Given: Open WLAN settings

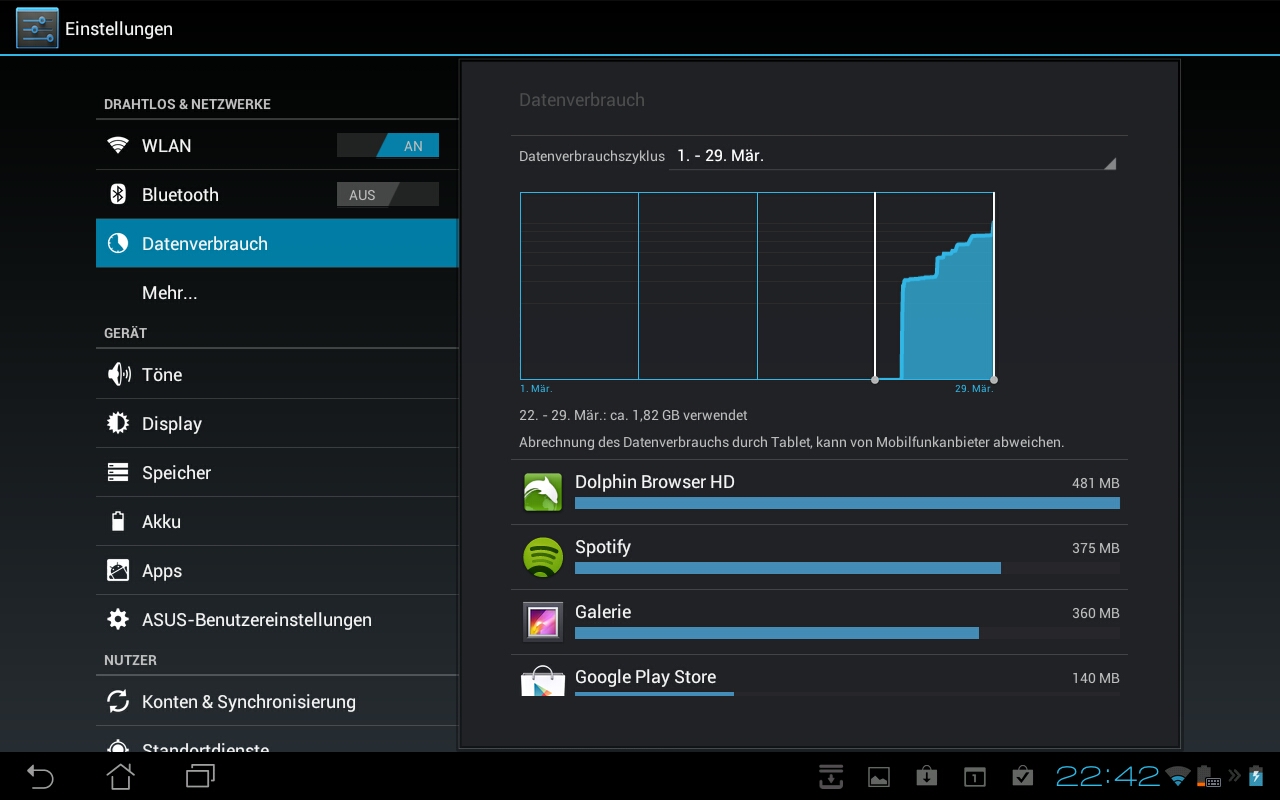Looking at the screenshot, I should tap(277, 145).
